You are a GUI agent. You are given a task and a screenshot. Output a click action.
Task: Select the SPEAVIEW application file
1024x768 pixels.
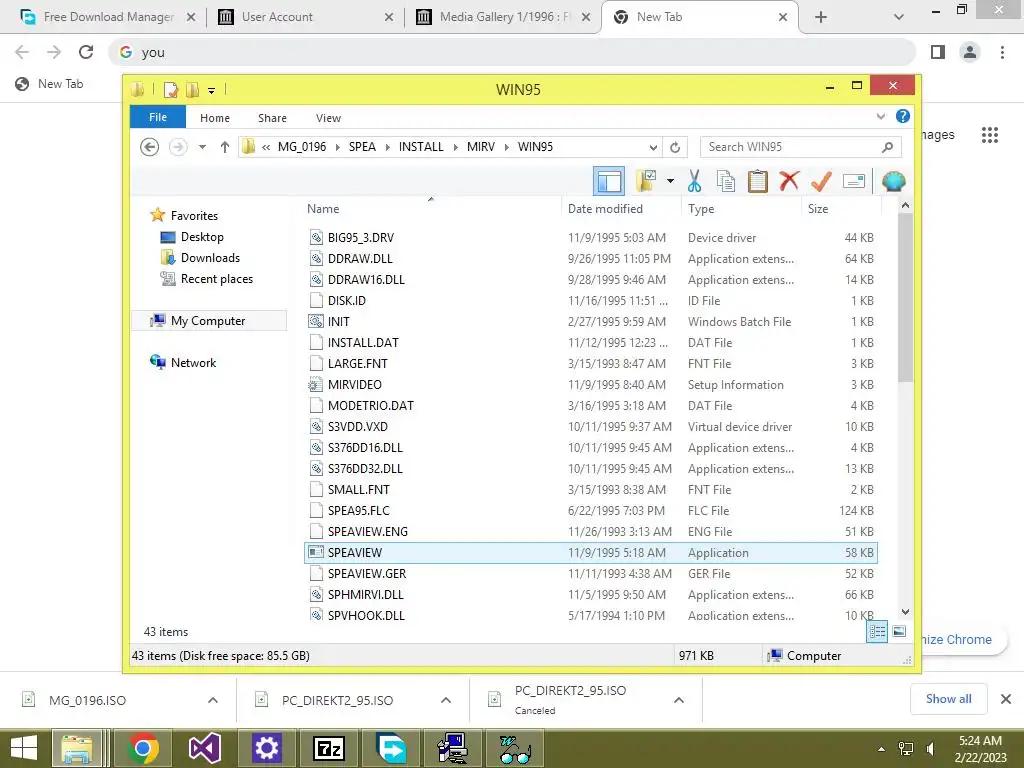click(590, 552)
